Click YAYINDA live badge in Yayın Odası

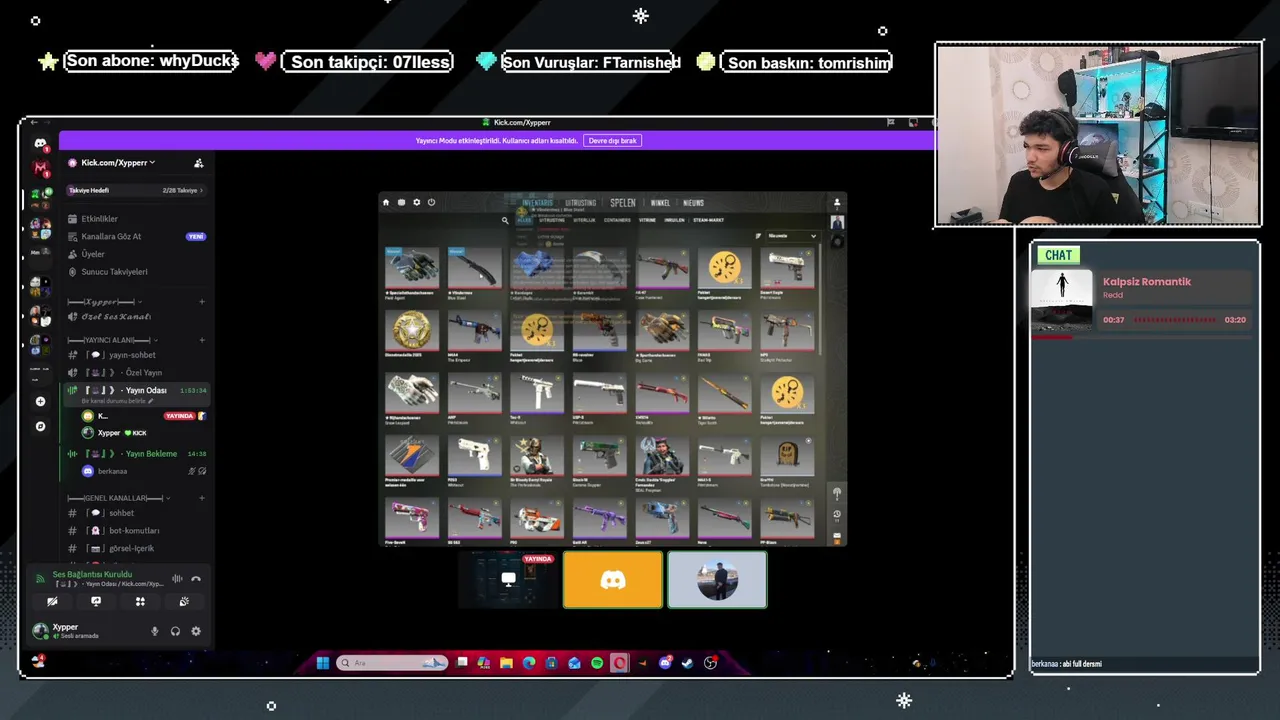point(179,416)
